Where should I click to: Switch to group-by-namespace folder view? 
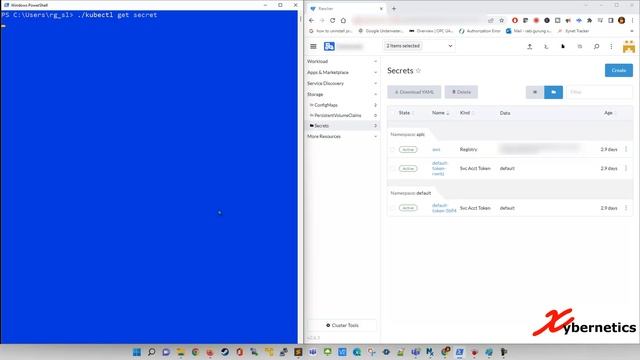click(553, 92)
